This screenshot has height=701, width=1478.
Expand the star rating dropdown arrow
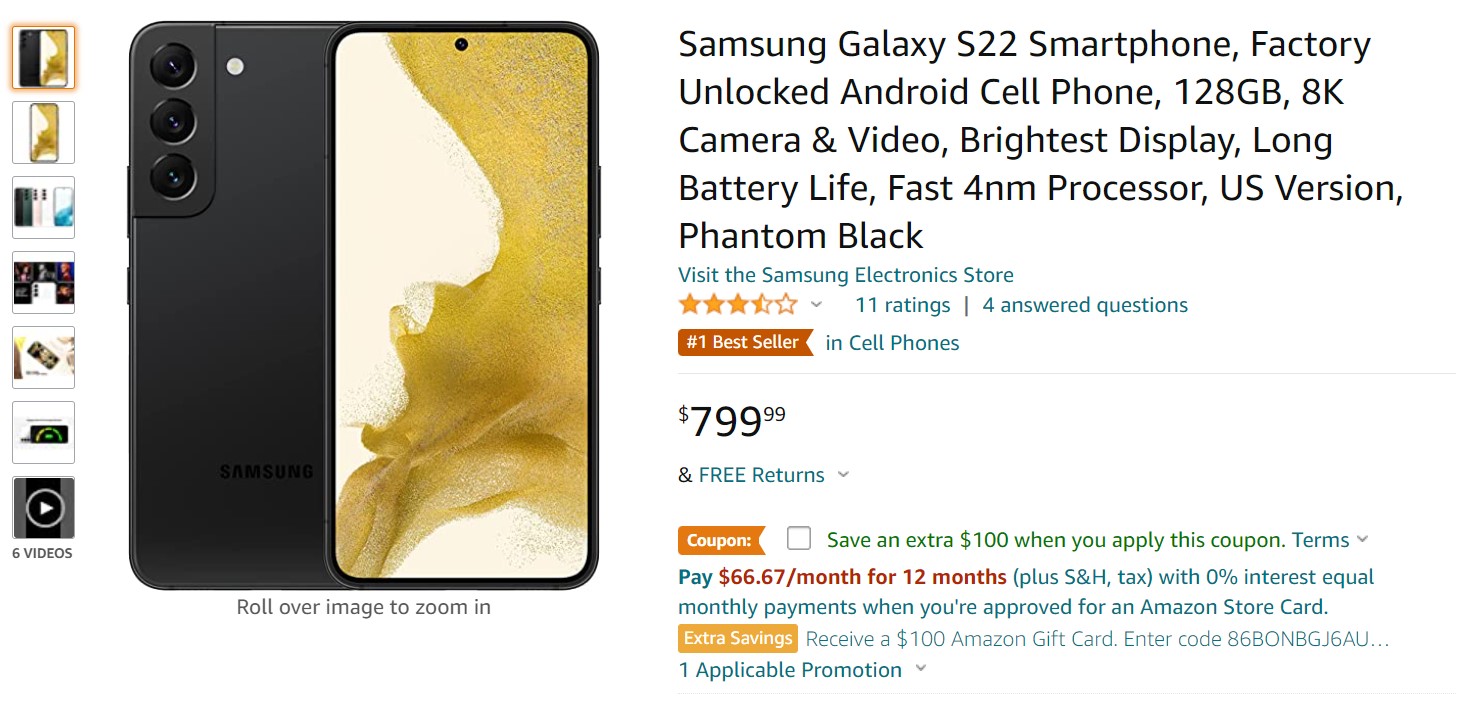816,305
